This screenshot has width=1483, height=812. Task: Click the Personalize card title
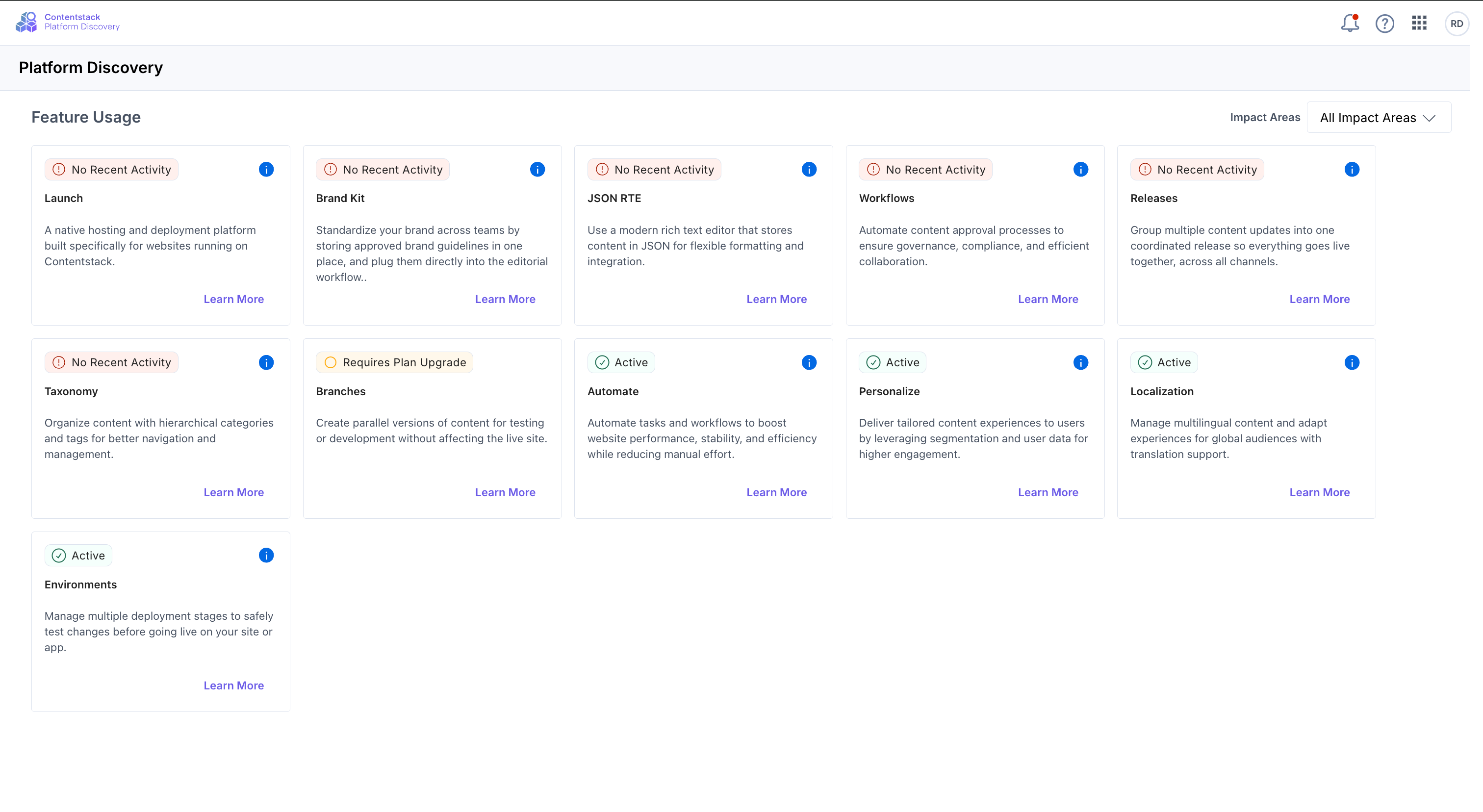click(890, 391)
